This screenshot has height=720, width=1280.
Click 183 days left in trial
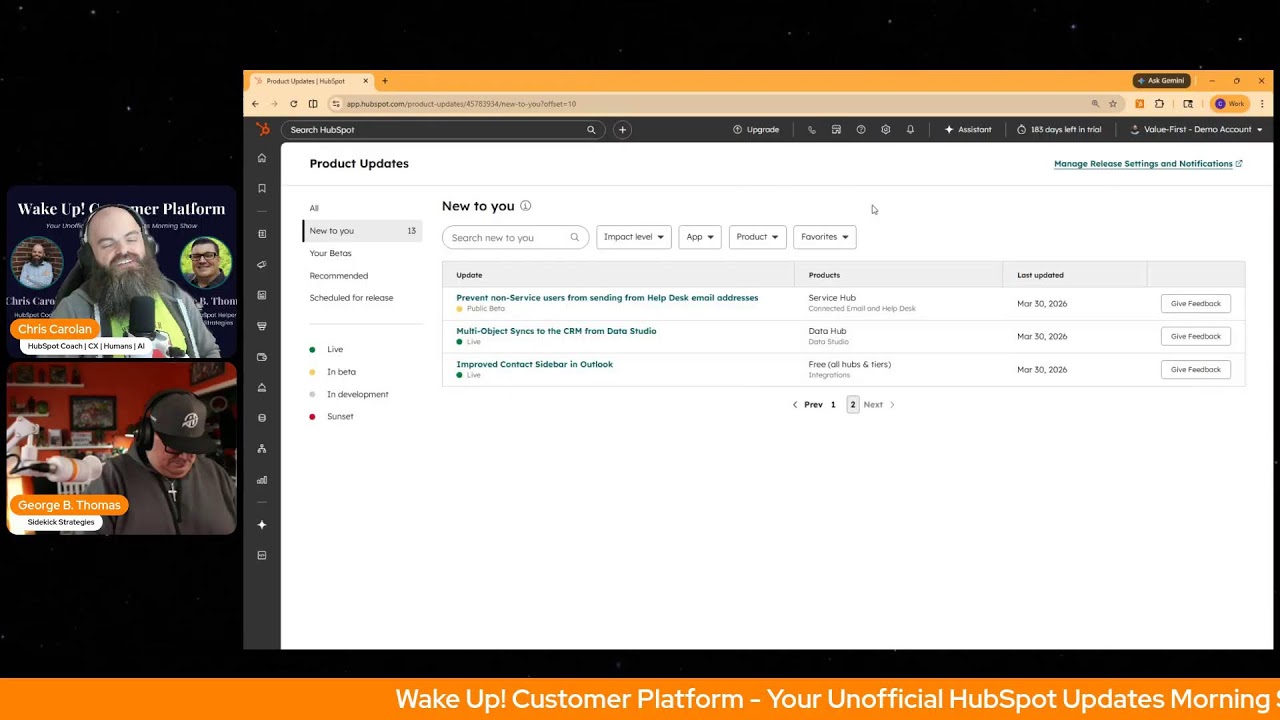[1059, 129]
